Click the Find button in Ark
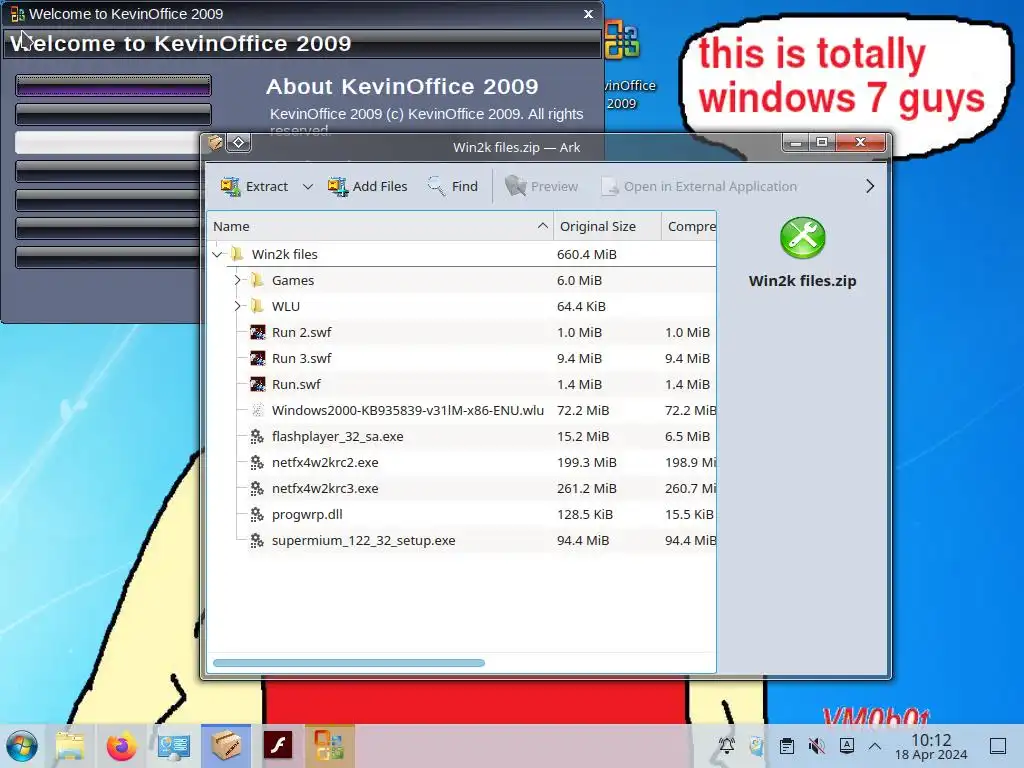Screen dimensions: 1024x768 tap(453, 187)
